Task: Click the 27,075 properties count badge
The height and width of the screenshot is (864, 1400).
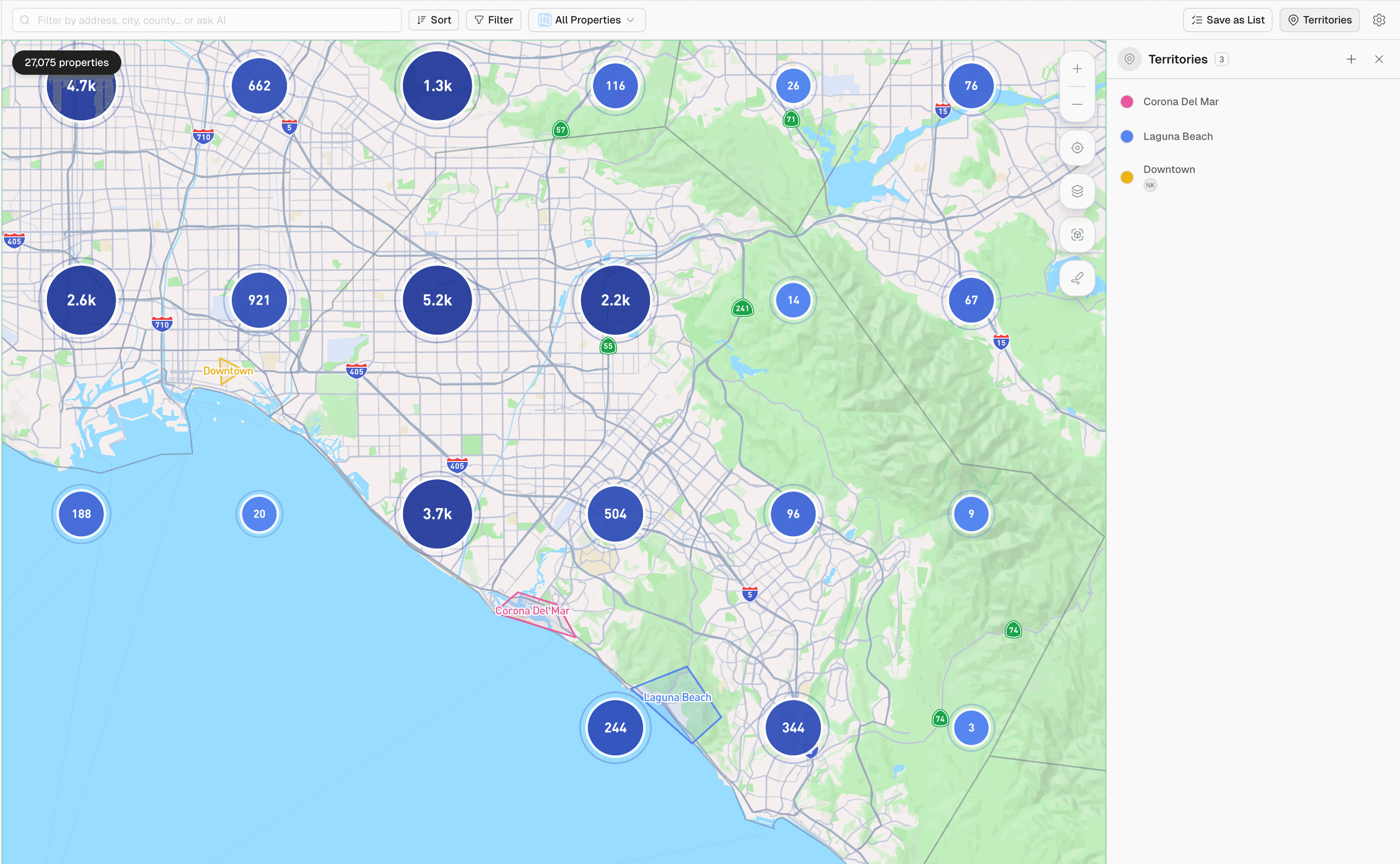Action: [x=67, y=62]
